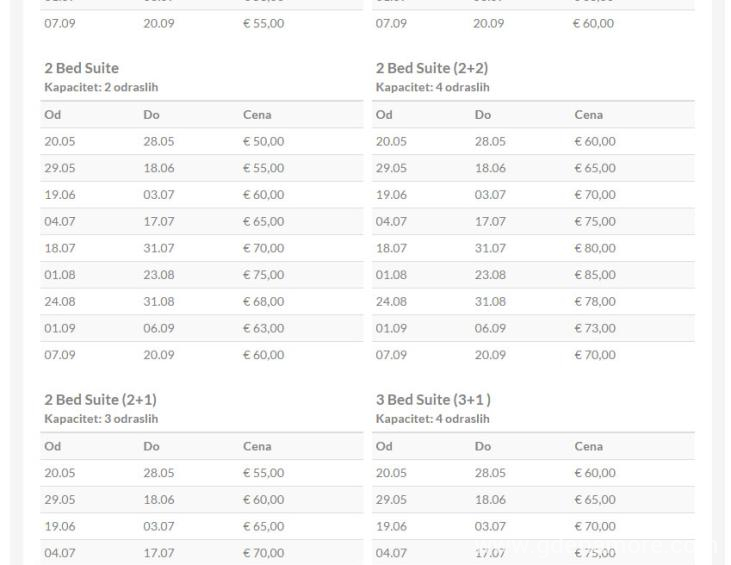Image resolution: width=731 pixels, height=565 pixels.
Task: Select the € 85,00 price cell
Action: coord(595,275)
